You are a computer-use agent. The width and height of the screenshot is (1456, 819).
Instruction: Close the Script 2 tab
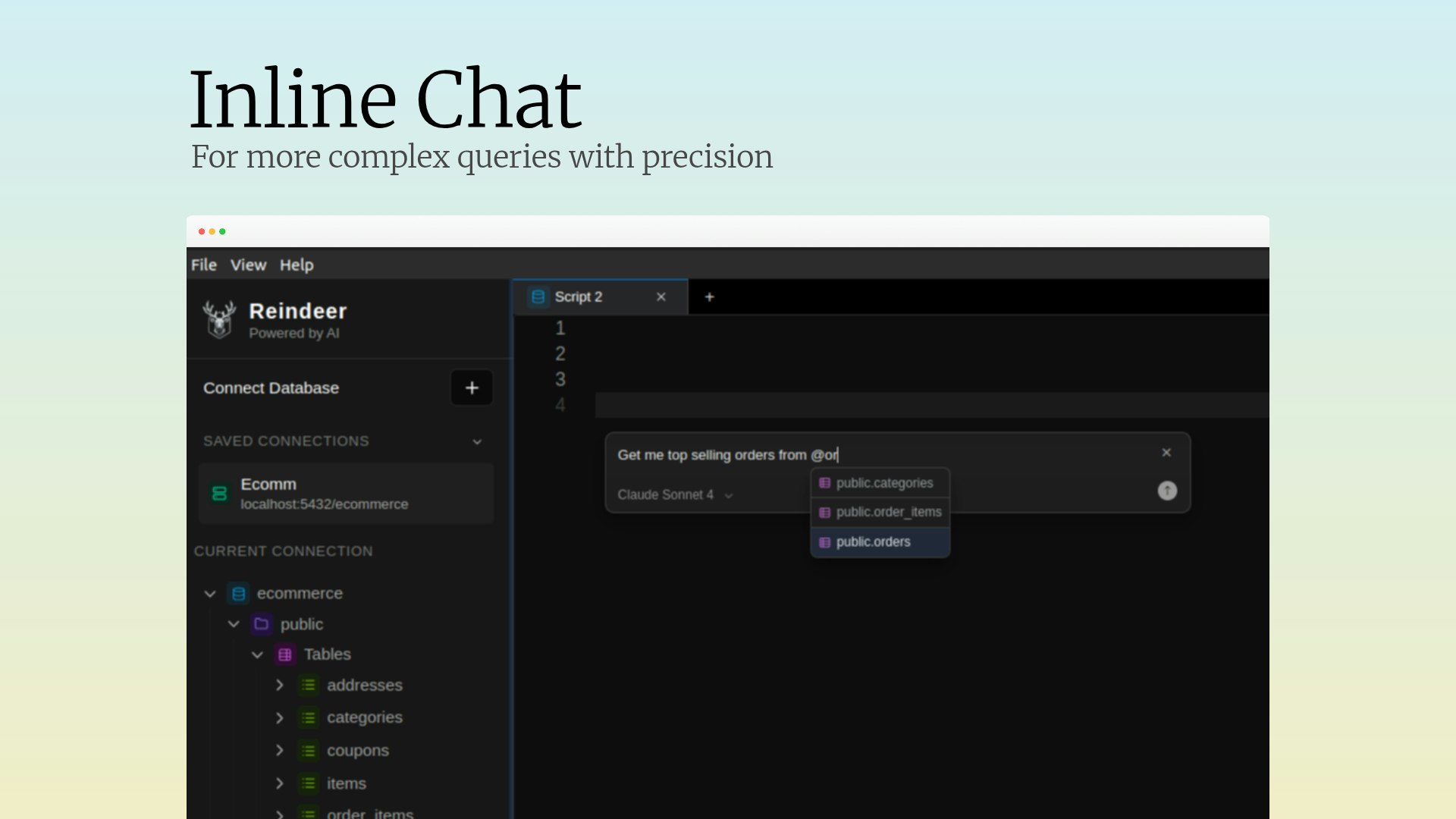661,297
